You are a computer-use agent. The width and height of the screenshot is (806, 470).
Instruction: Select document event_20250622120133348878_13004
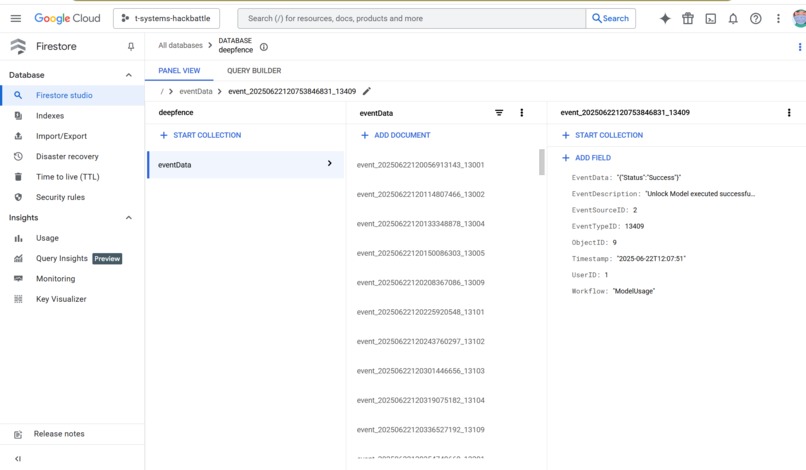[x=420, y=224]
